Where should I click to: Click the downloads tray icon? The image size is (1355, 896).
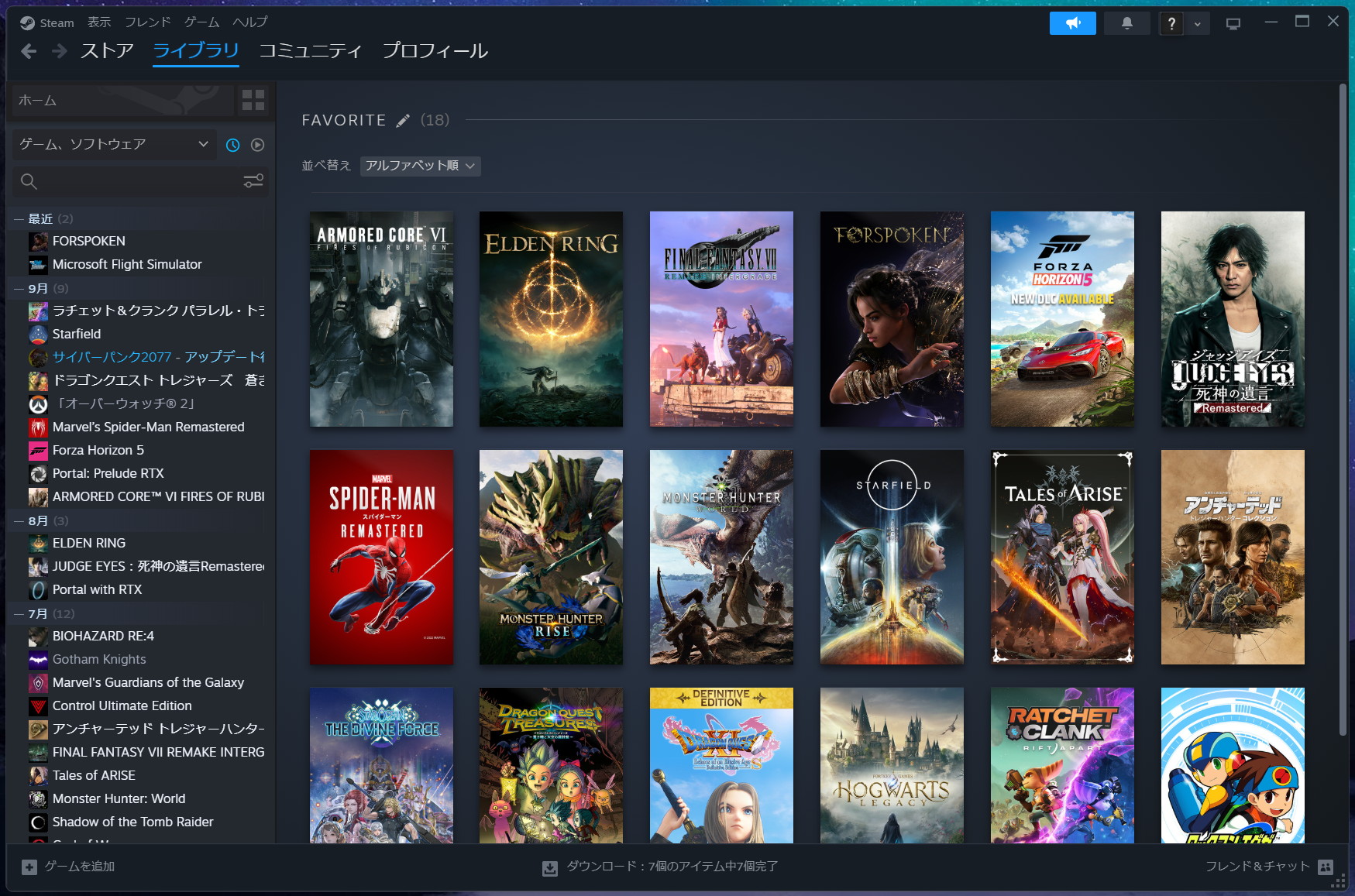tap(549, 867)
